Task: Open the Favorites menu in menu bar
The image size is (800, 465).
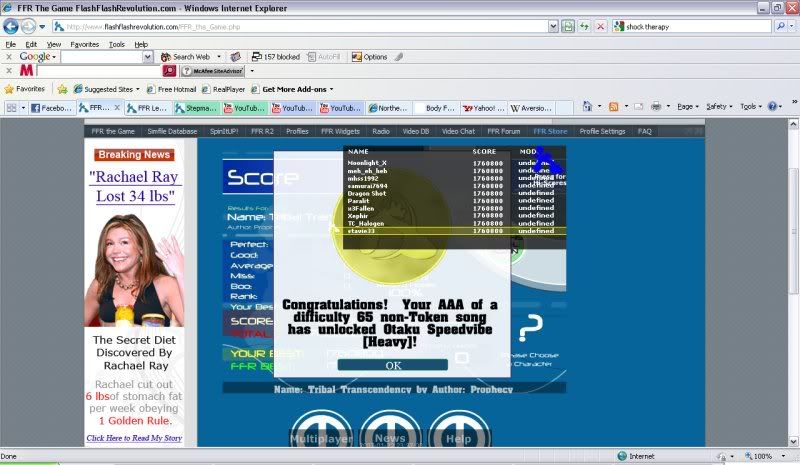Action: point(84,44)
